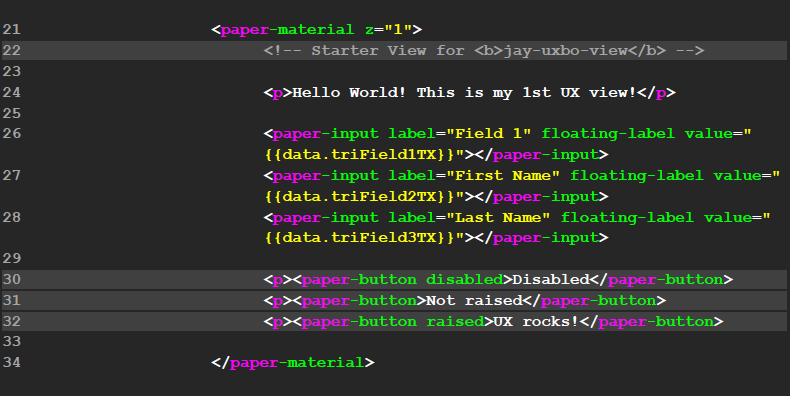Click line number 26 in the gutter
This screenshot has width=790, height=396.
[12, 134]
